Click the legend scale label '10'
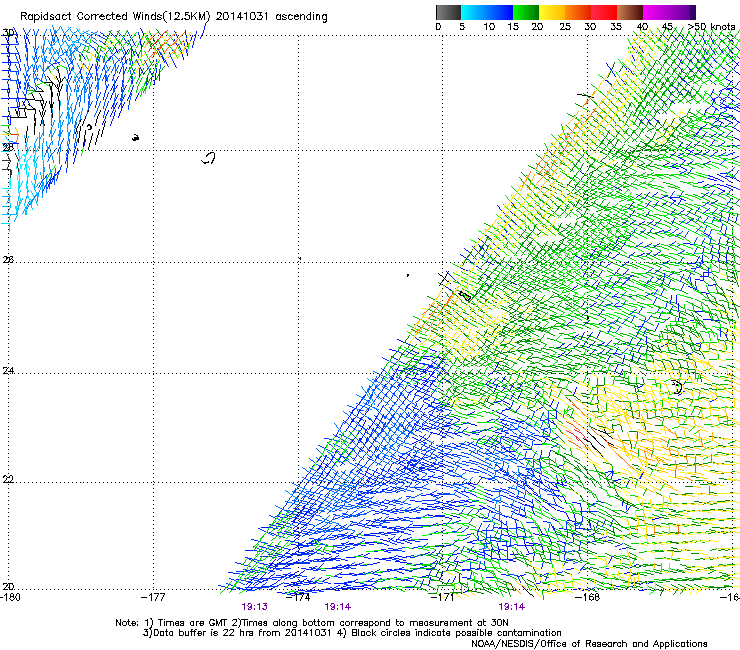Viewport: 740px width, 650px height. pos(489,27)
